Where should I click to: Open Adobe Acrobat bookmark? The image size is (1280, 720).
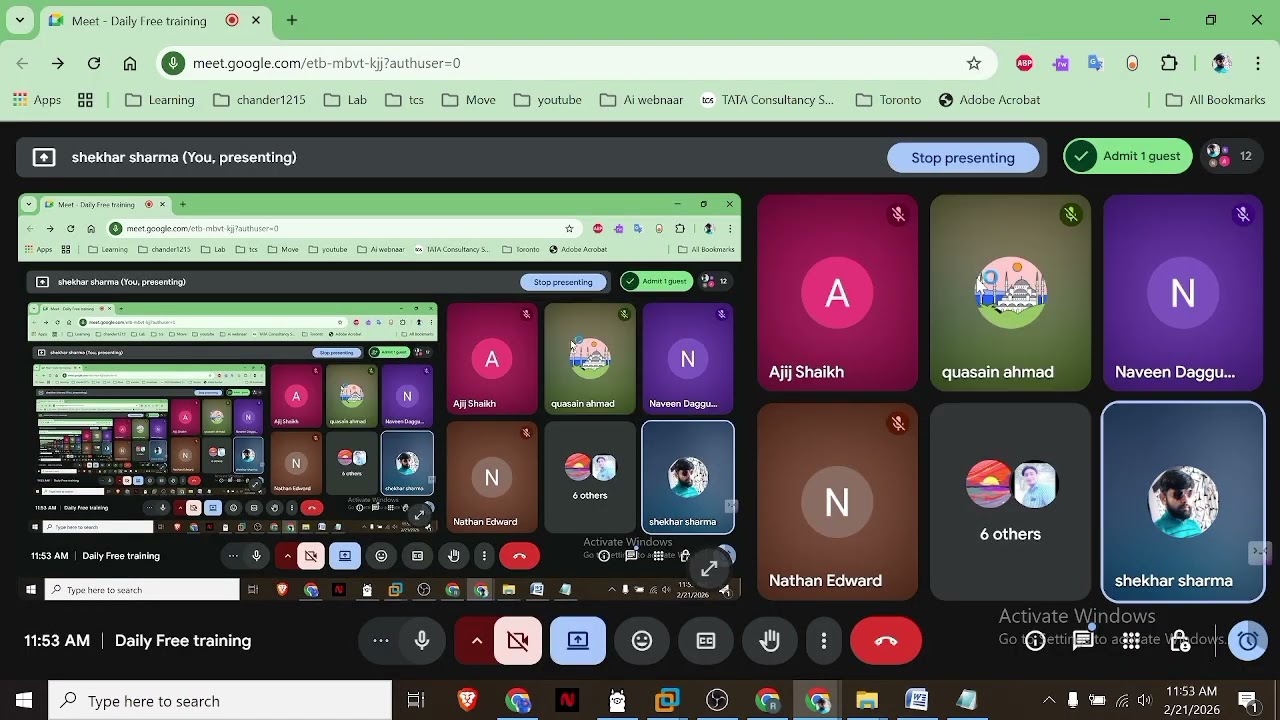click(x=990, y=100)
